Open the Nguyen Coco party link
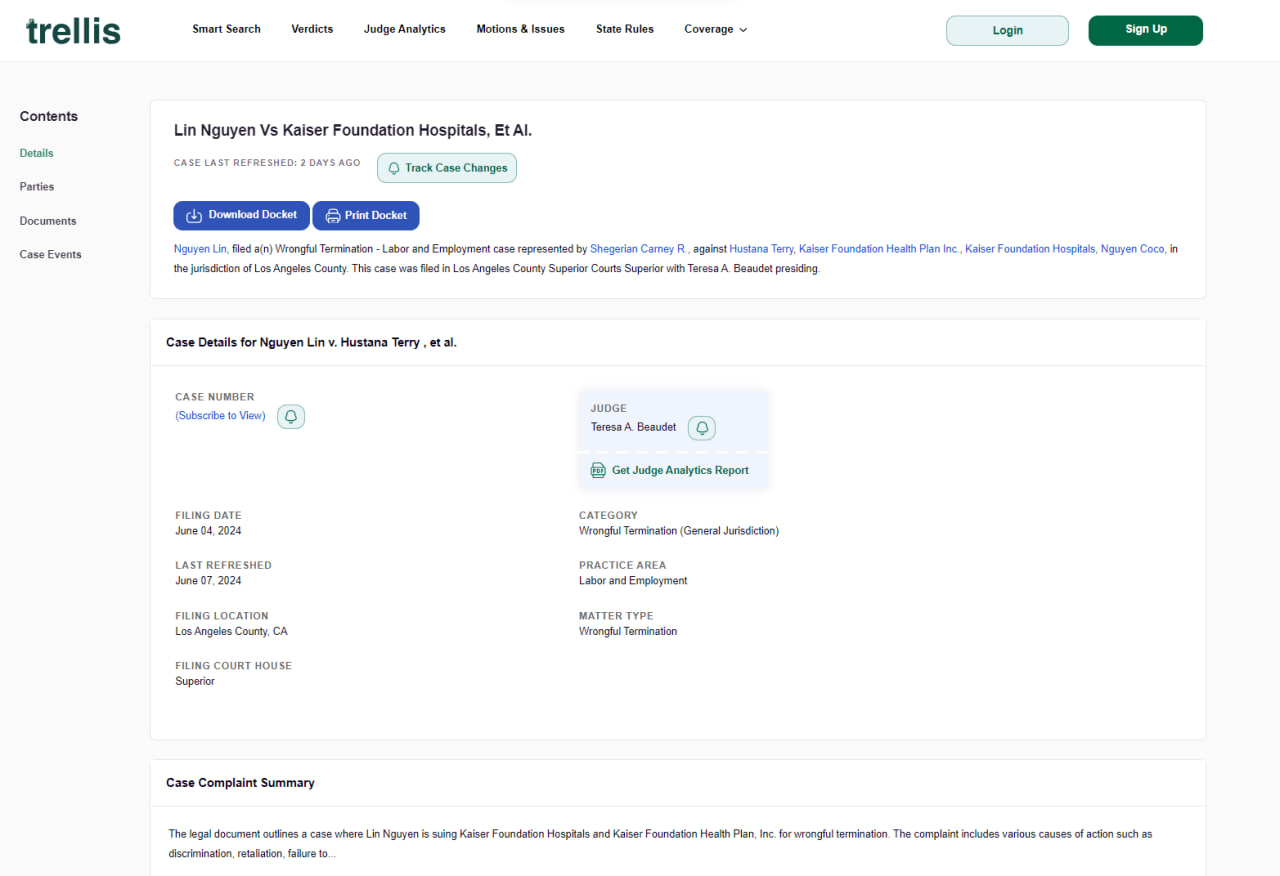Viewport: 1280px width, 876px height. 1133,249
